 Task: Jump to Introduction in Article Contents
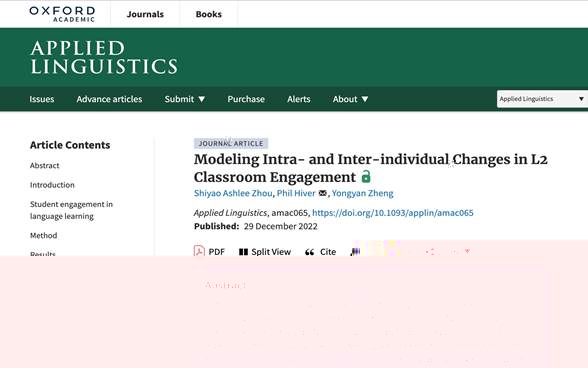click(52, 185)
